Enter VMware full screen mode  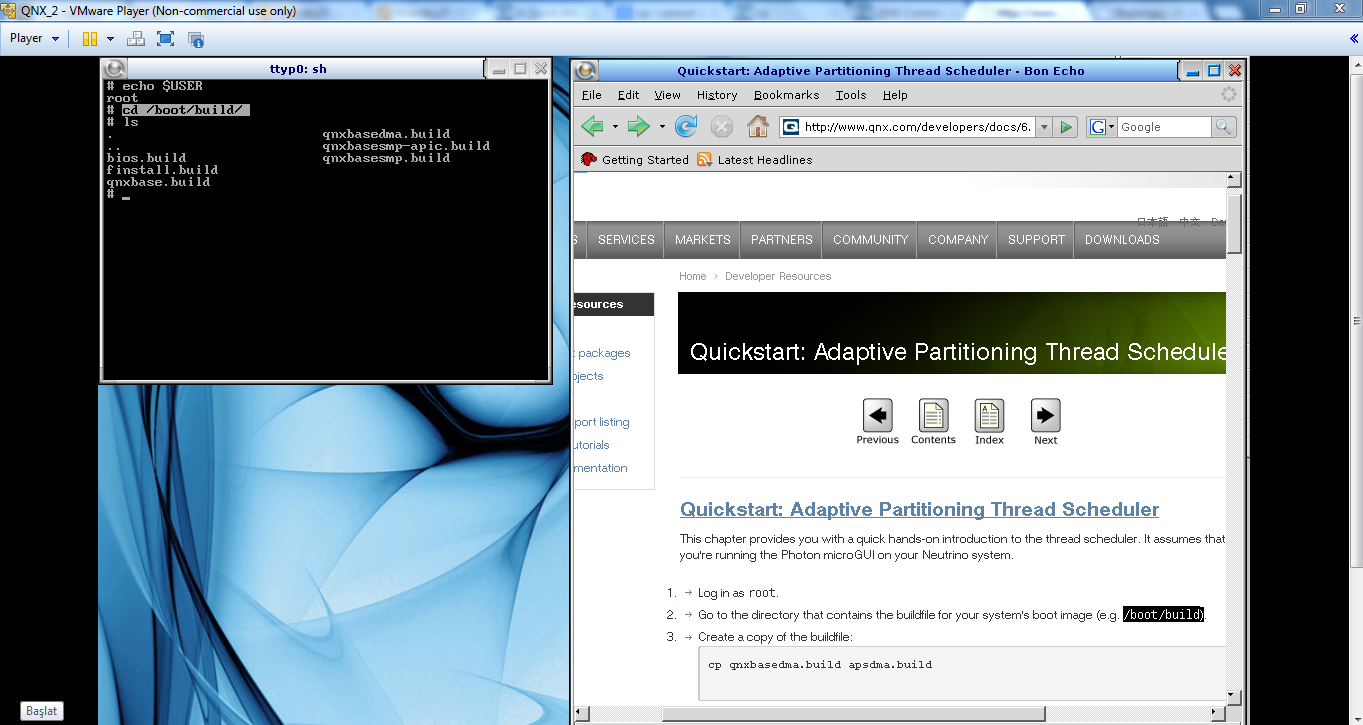pos(166,39)
